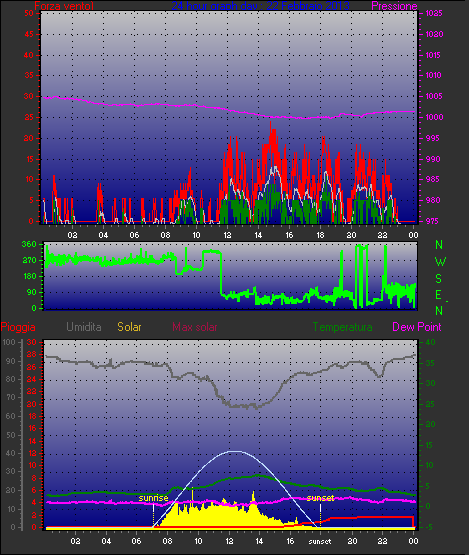Click pressure axis value 1020
Screen dimensions: 469x555
[434, 34]
